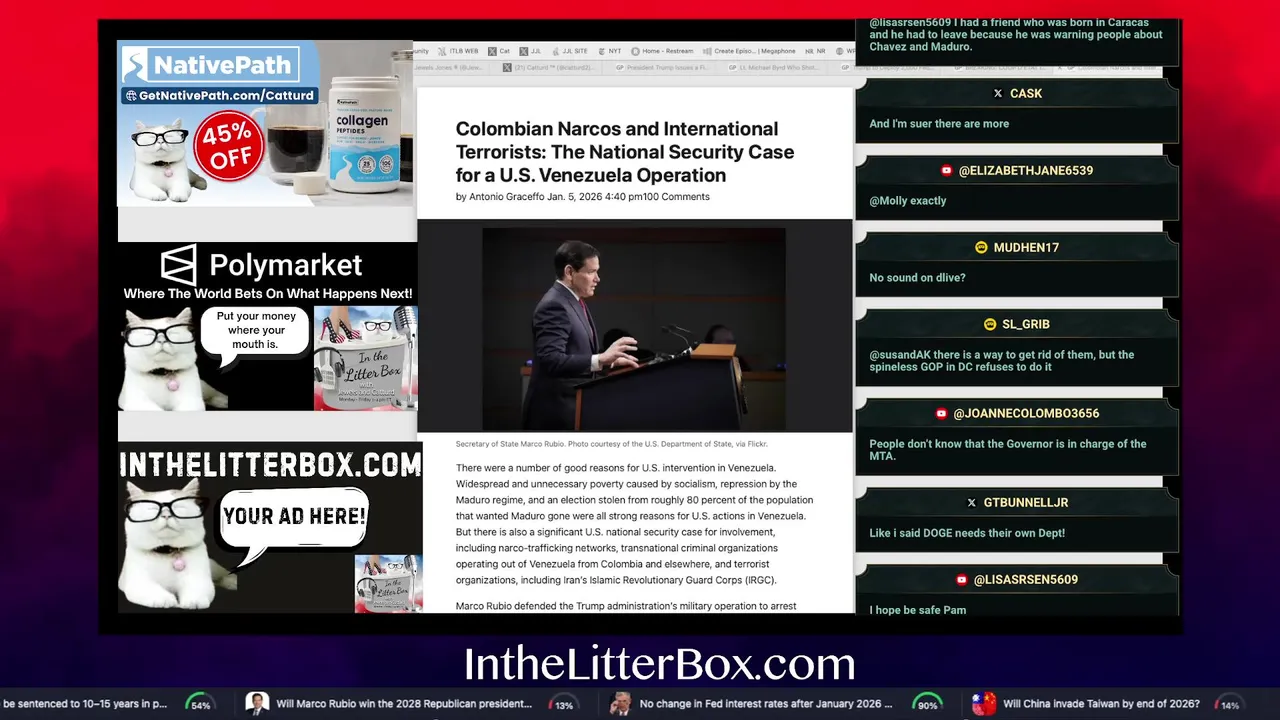
Task: Click the Polymarket logo
Action: click(261, 265)
